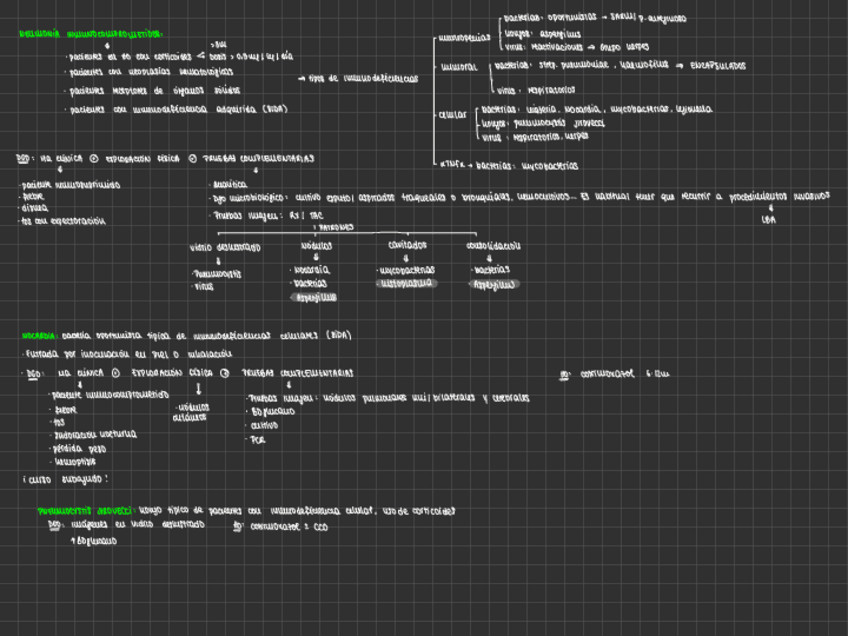Image resolution: width=848 pixels, height=636 pixels.
Task: Click the highlighted Histoplasma entry
Action: tap(406, 284)
